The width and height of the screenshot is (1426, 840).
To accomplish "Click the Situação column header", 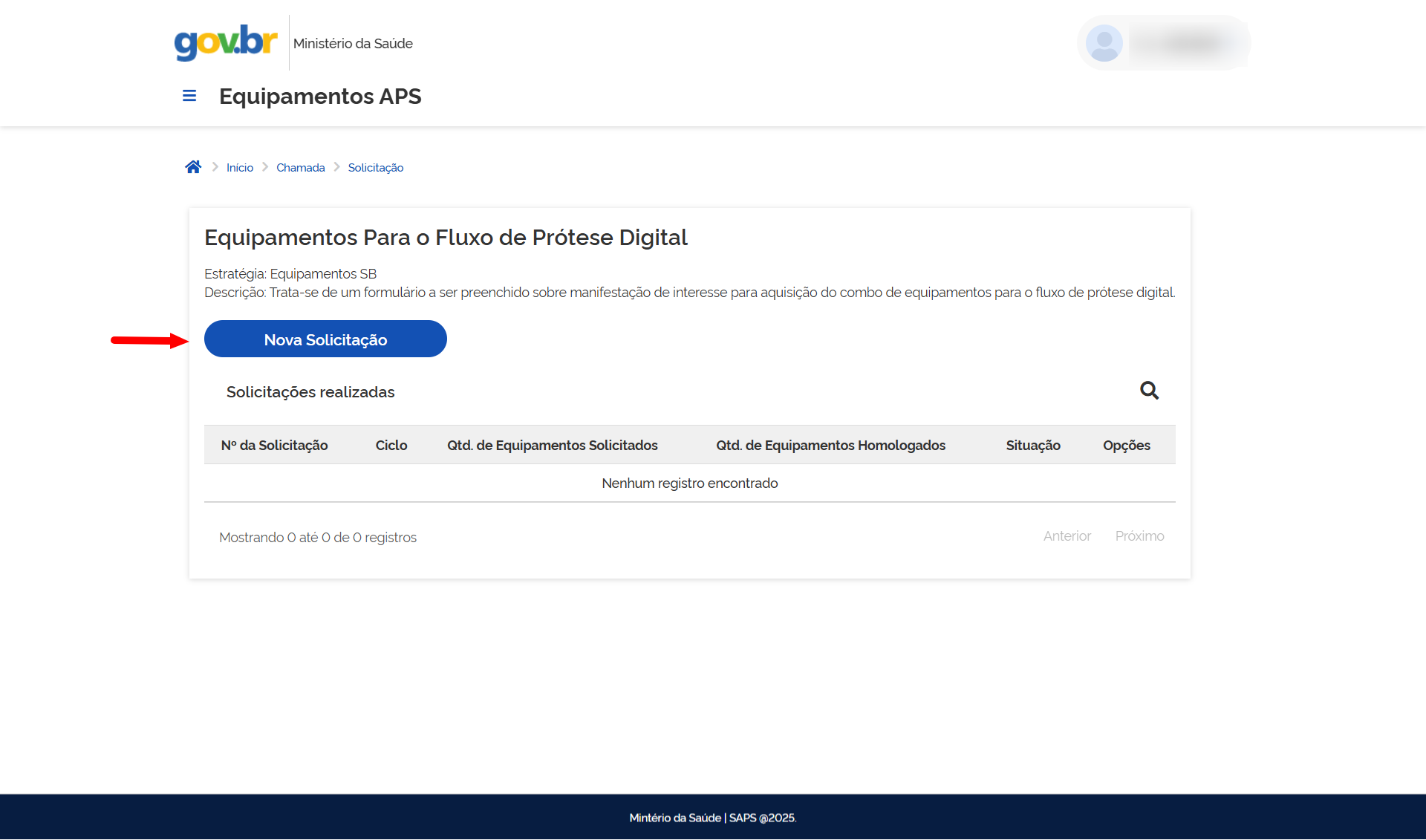I will tap(1033, 445).
